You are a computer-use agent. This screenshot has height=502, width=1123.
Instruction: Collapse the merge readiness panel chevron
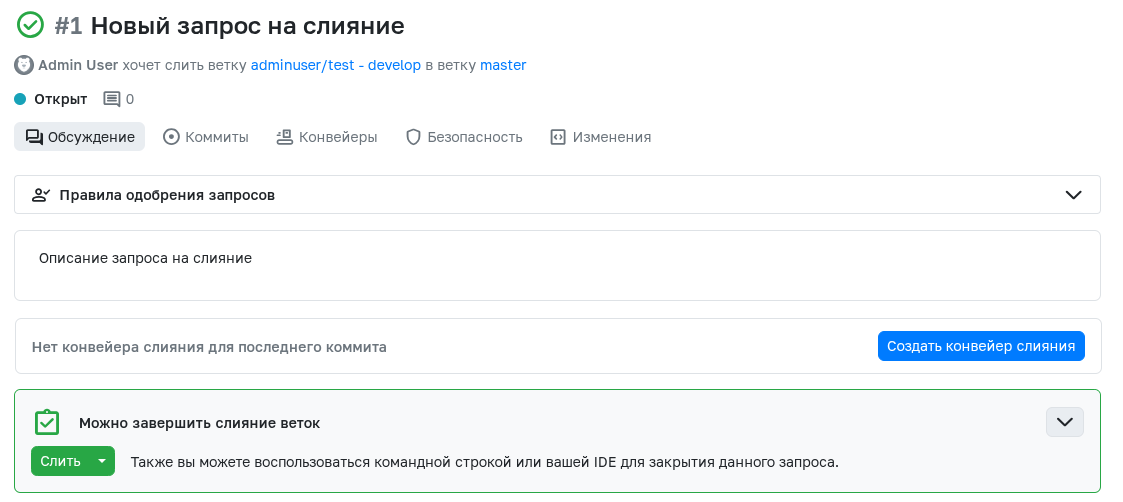pyautogui.click(x=1065, y=422)
